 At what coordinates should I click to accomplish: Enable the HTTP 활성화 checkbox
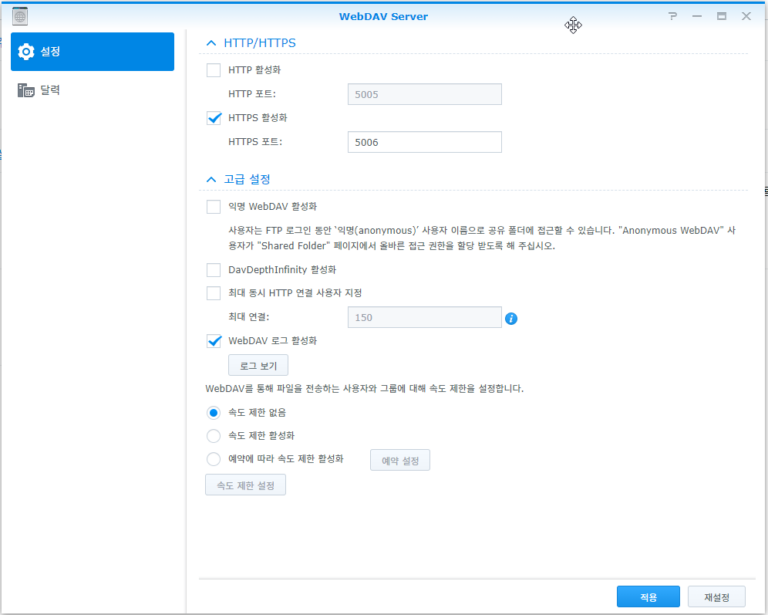(213, 70)
